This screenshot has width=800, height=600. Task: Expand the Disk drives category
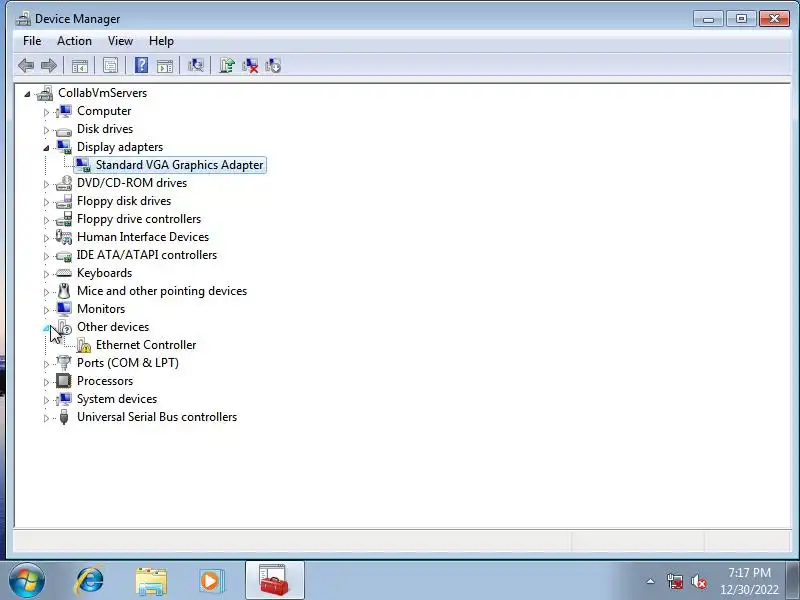[x=46, y=130]
